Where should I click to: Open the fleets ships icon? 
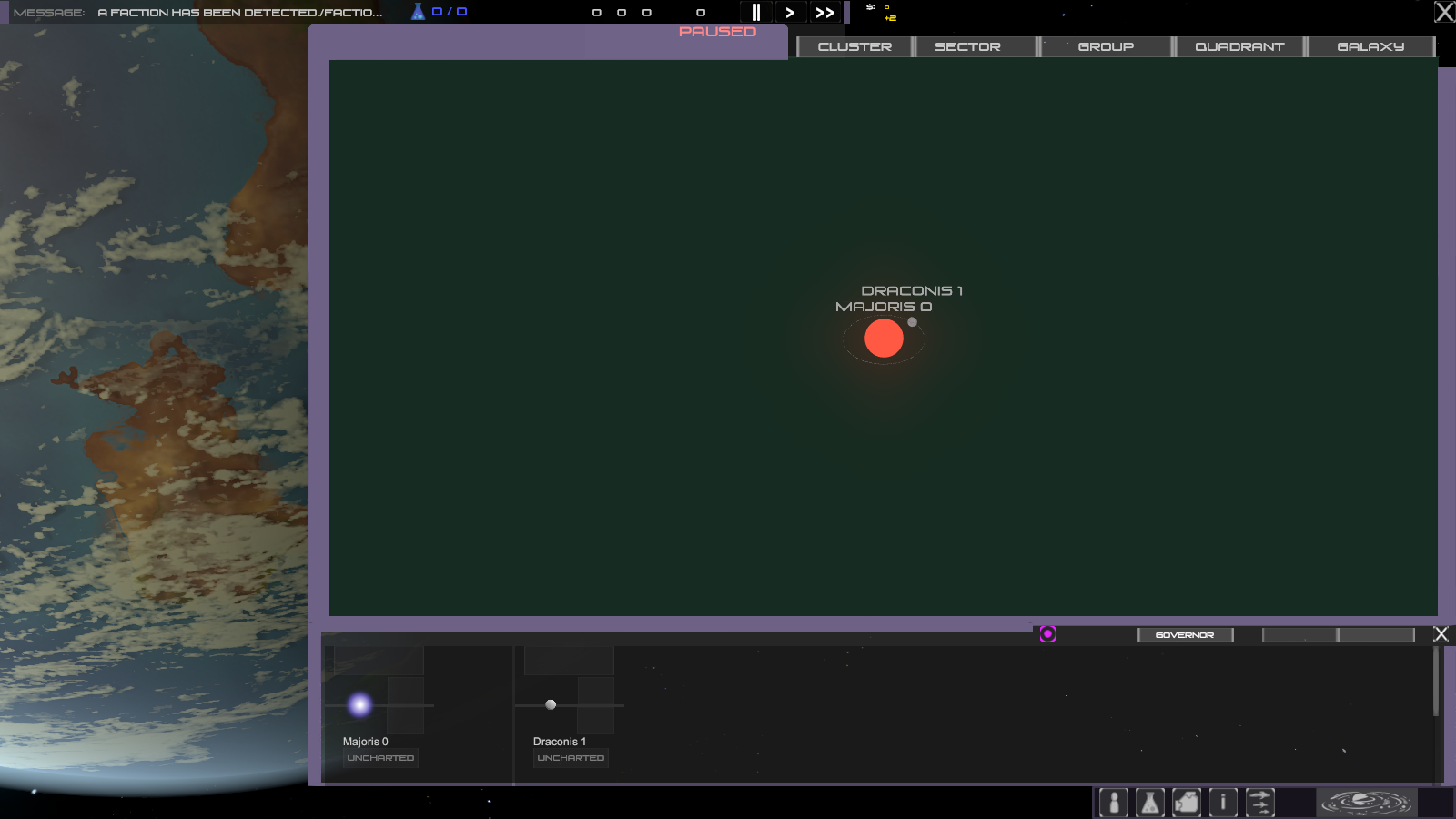[1259, 803]
